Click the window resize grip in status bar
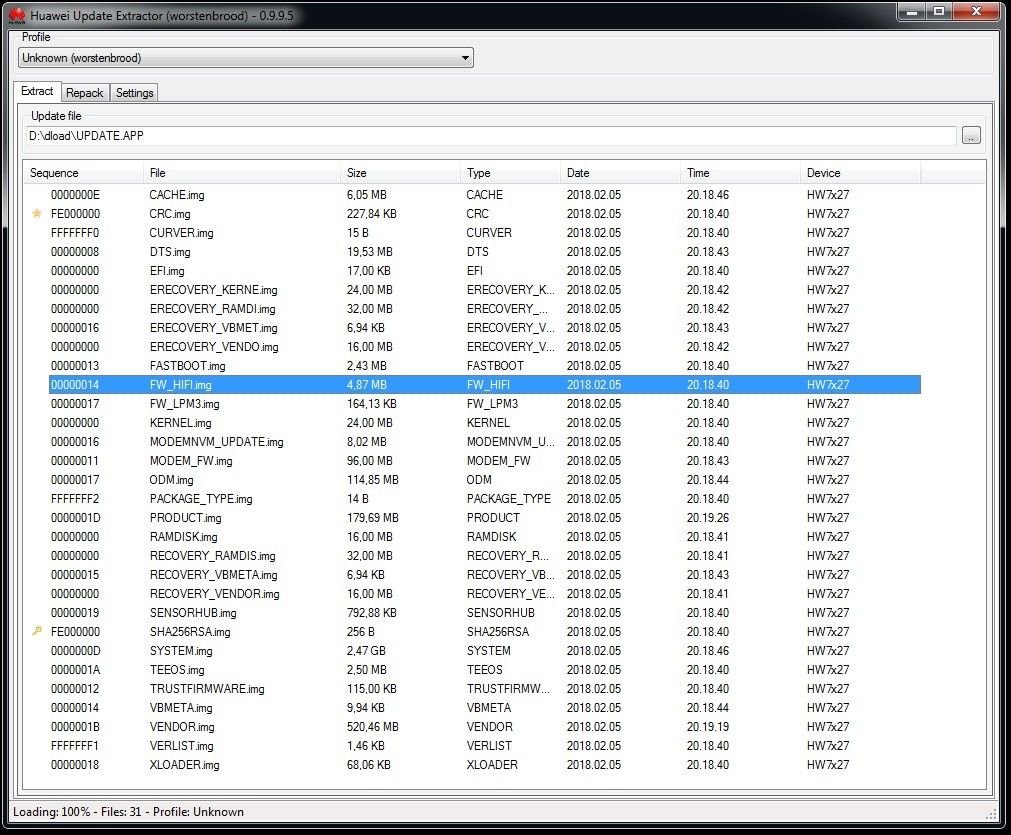 pos(992,815)
